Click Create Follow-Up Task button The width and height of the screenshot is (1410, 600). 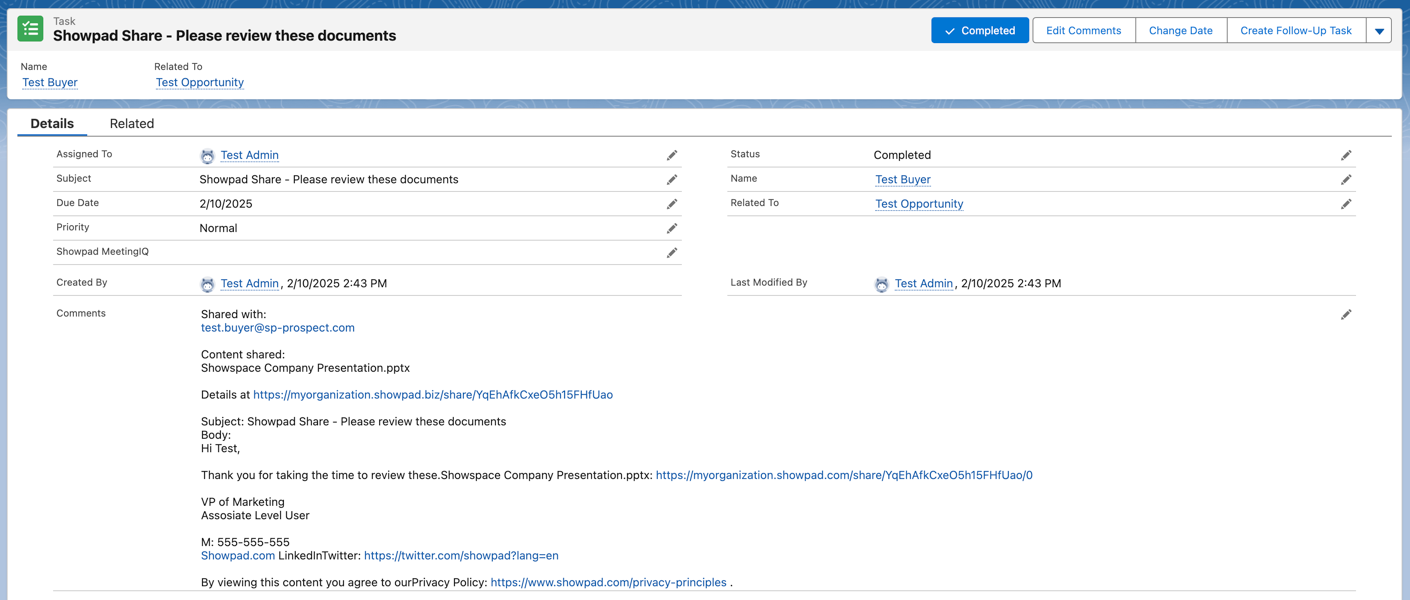1296,31
